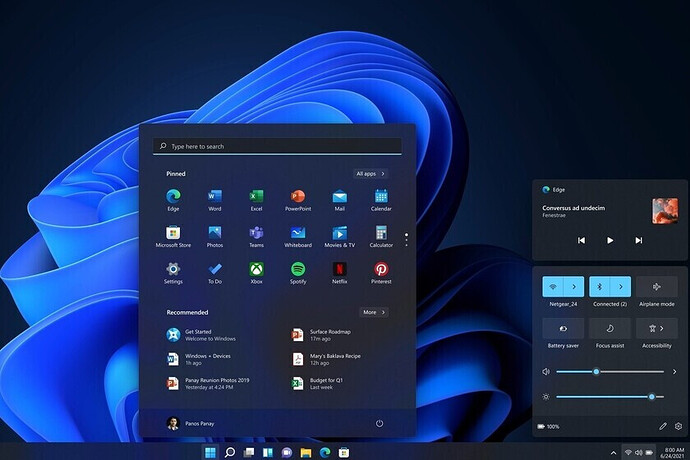690x460 pixels.
Task: Open Settings from pinned apps
Action: pyautogui.click(x=173, y=273)
